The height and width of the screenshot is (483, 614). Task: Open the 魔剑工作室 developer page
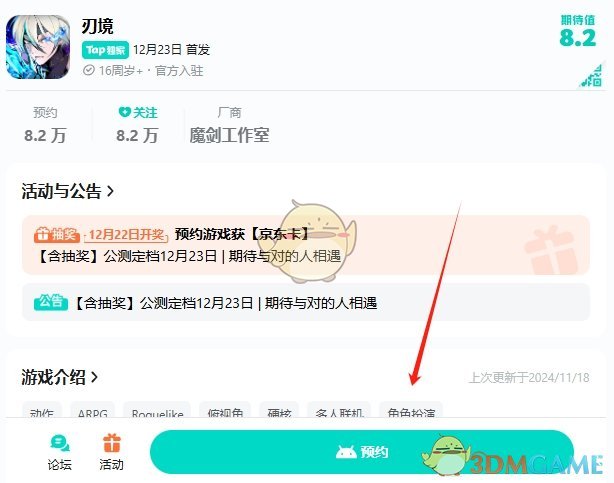click(x=229, y=136)
